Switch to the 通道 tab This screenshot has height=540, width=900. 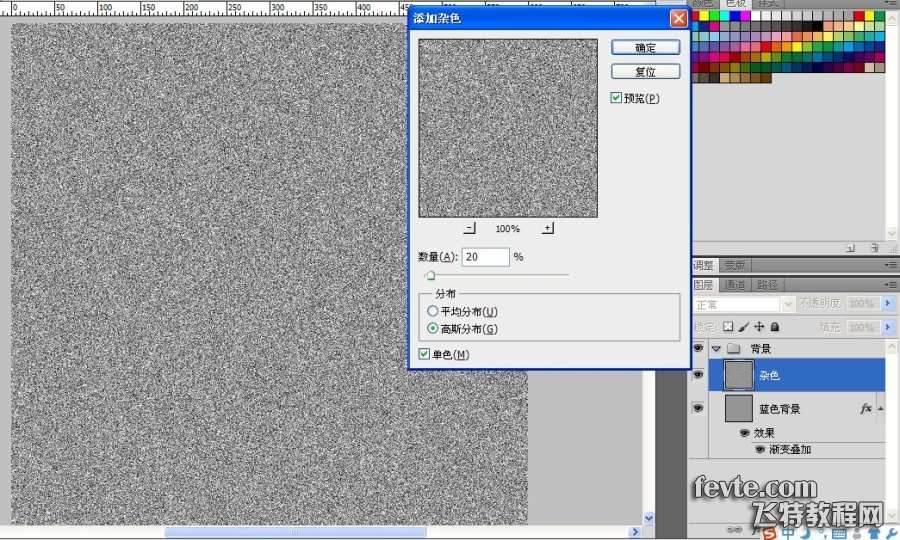point(735,285)
